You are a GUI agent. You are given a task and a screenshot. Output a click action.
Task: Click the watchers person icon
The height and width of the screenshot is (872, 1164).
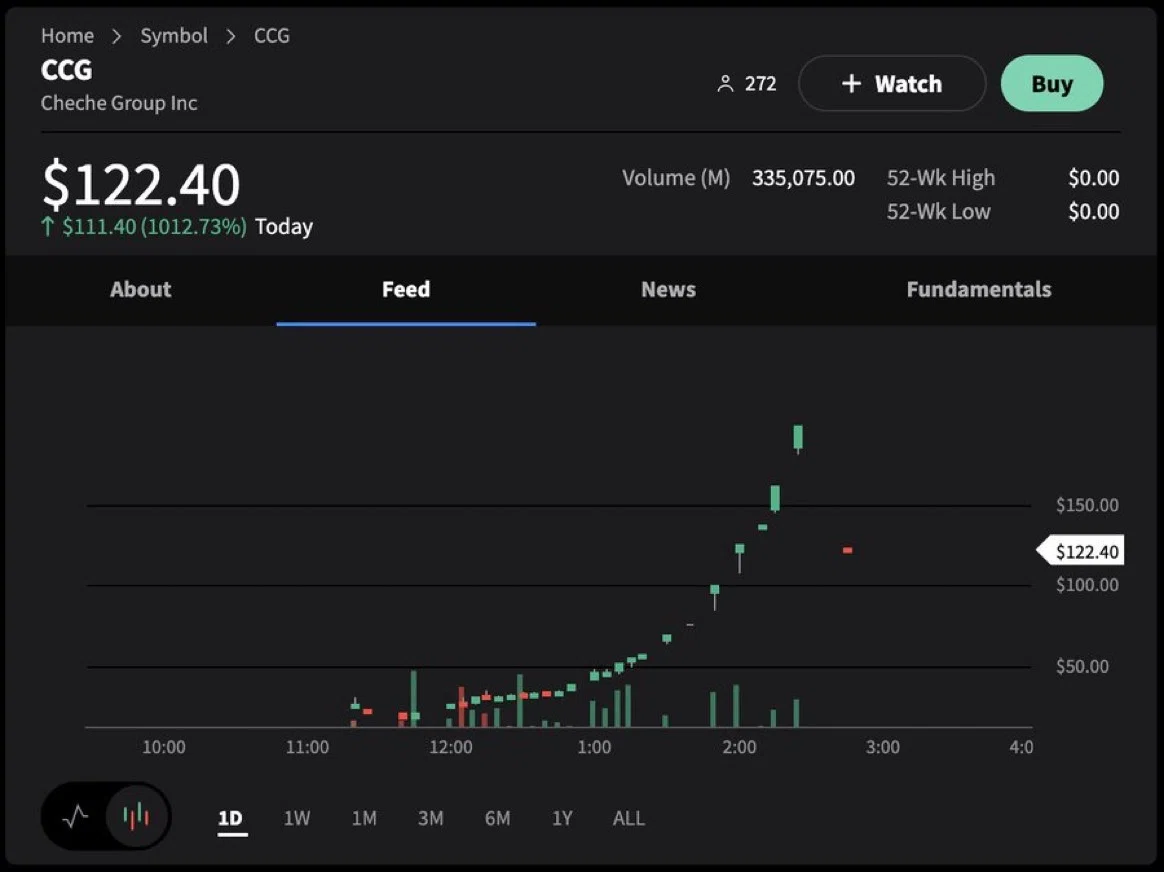pyautogui.click(x=725, y=84)
